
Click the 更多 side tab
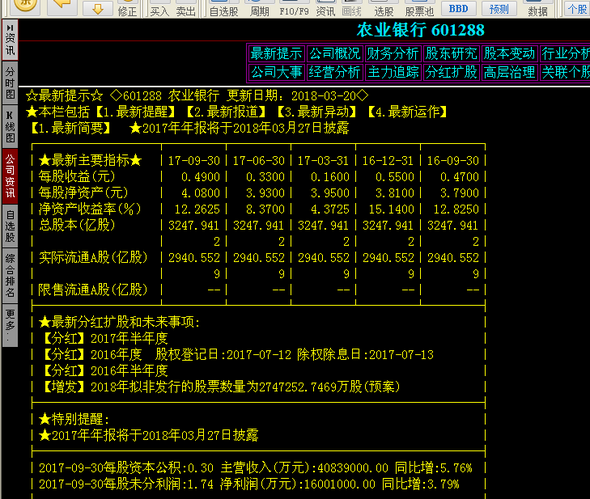[x=10, y=326]
